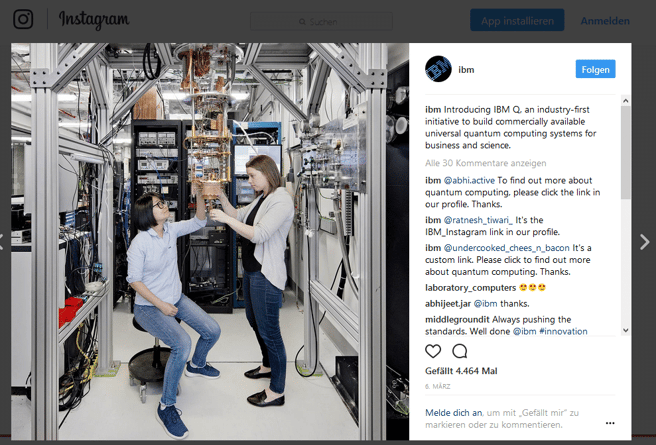Viewport: 656px width, 445px height.
Task: Click the 6. MÄRZ post date
Action: point(438,386)
